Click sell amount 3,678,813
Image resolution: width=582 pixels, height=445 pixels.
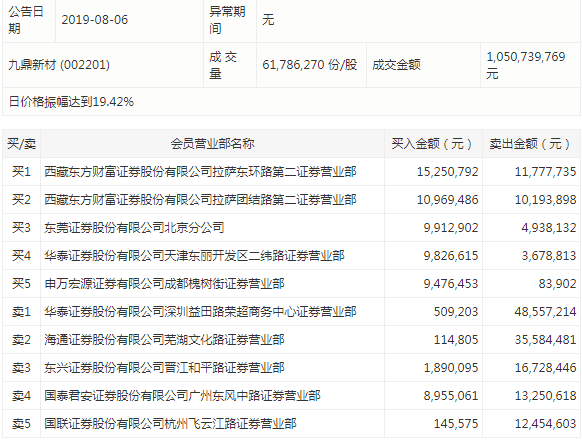pyautogui.click(x=549, y=256)
